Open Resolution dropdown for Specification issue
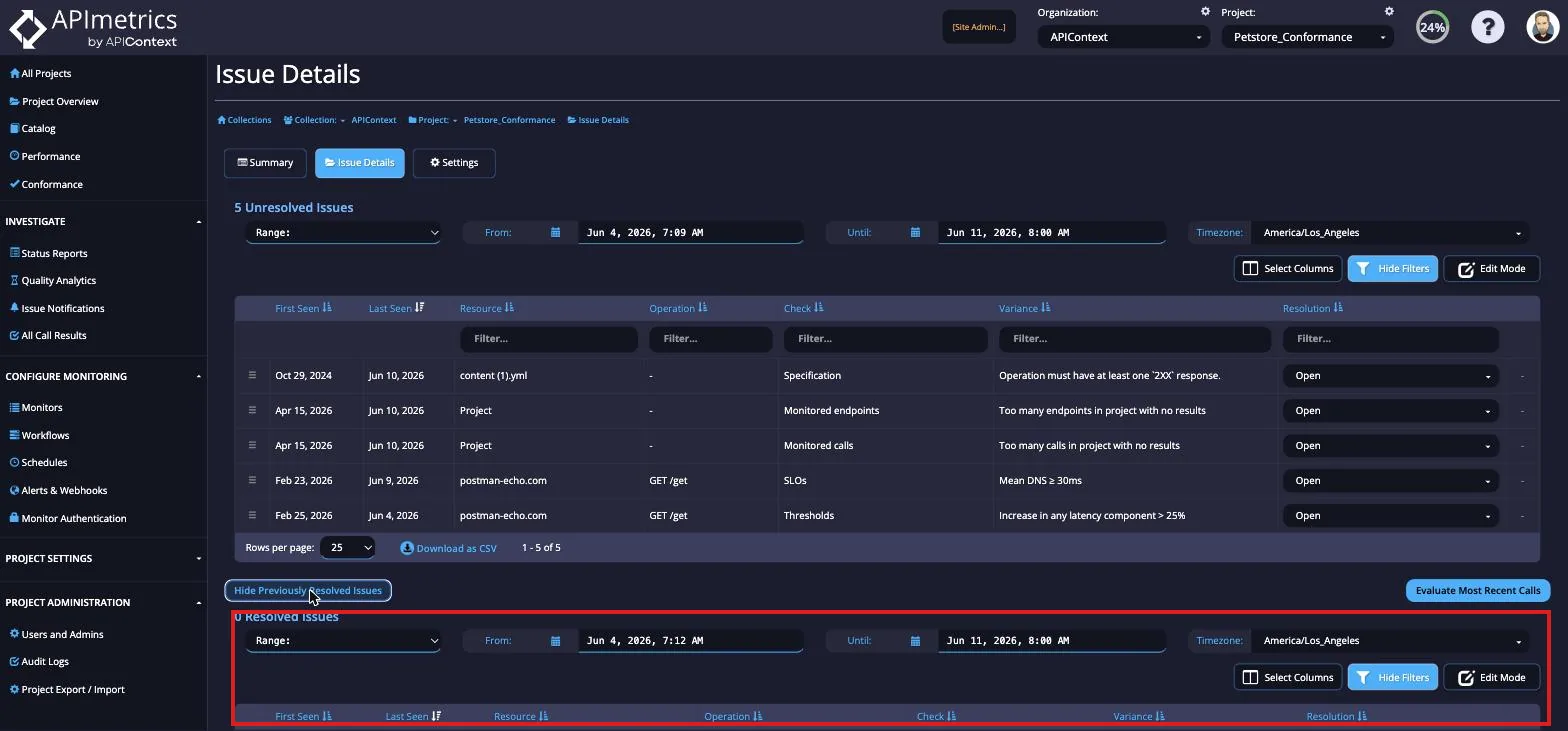 (1390, 376)
